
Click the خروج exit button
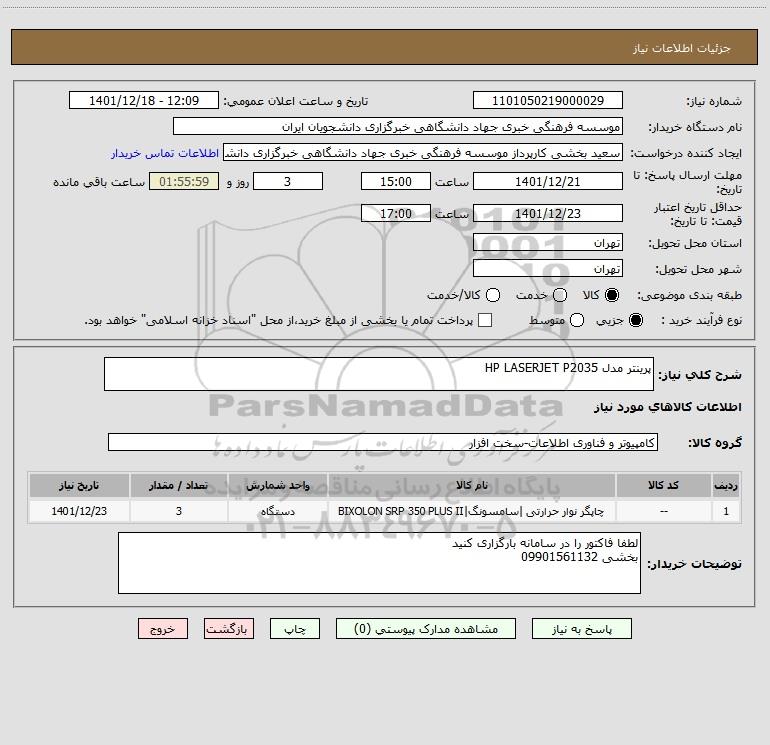(163, 629)
